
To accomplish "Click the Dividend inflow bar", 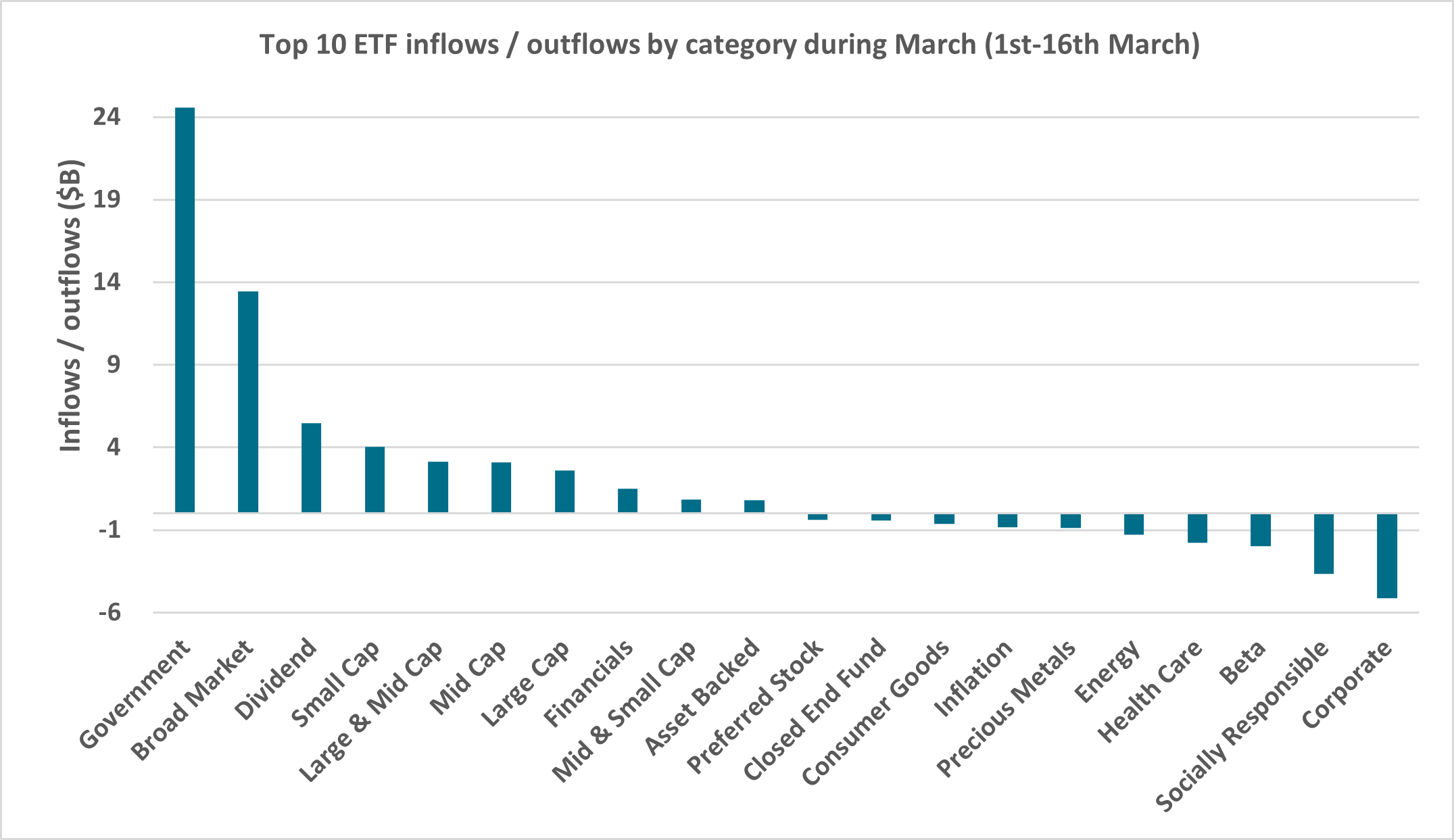I will click(x=311, y=468).
